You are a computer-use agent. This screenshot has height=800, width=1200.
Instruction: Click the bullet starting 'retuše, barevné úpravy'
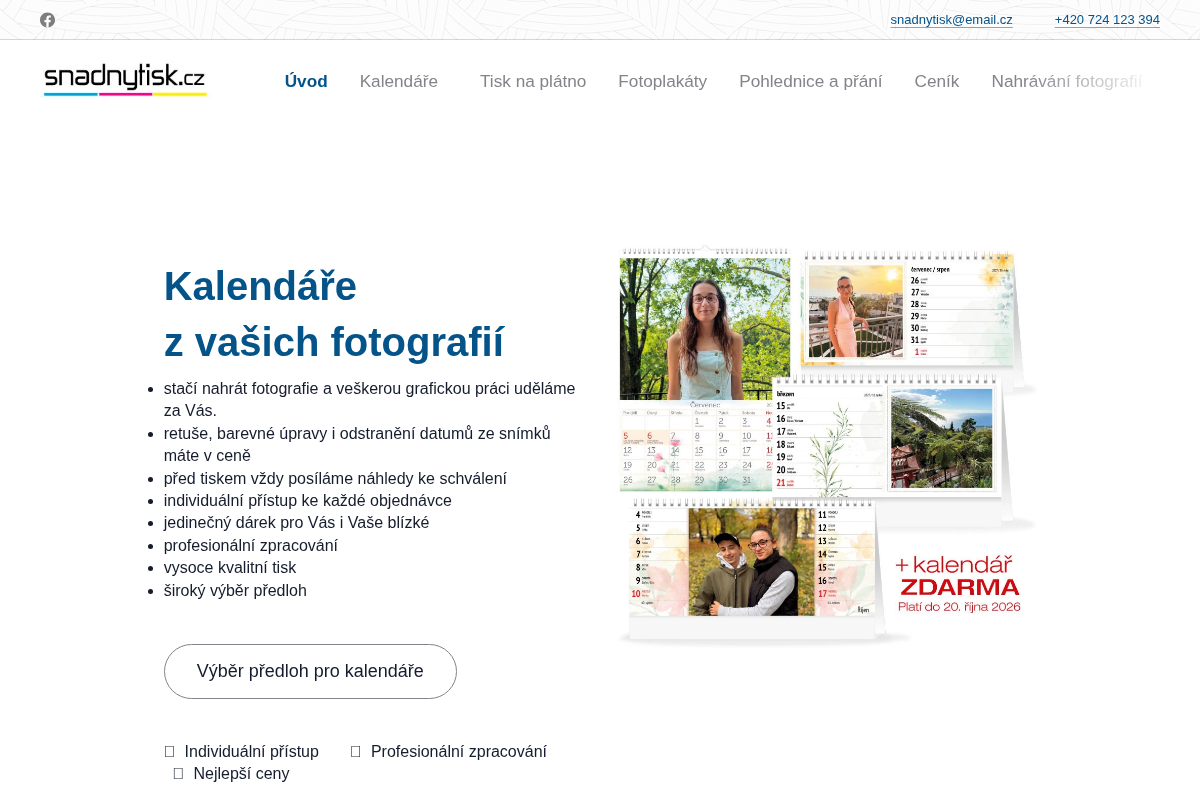(x=358, y=444)
